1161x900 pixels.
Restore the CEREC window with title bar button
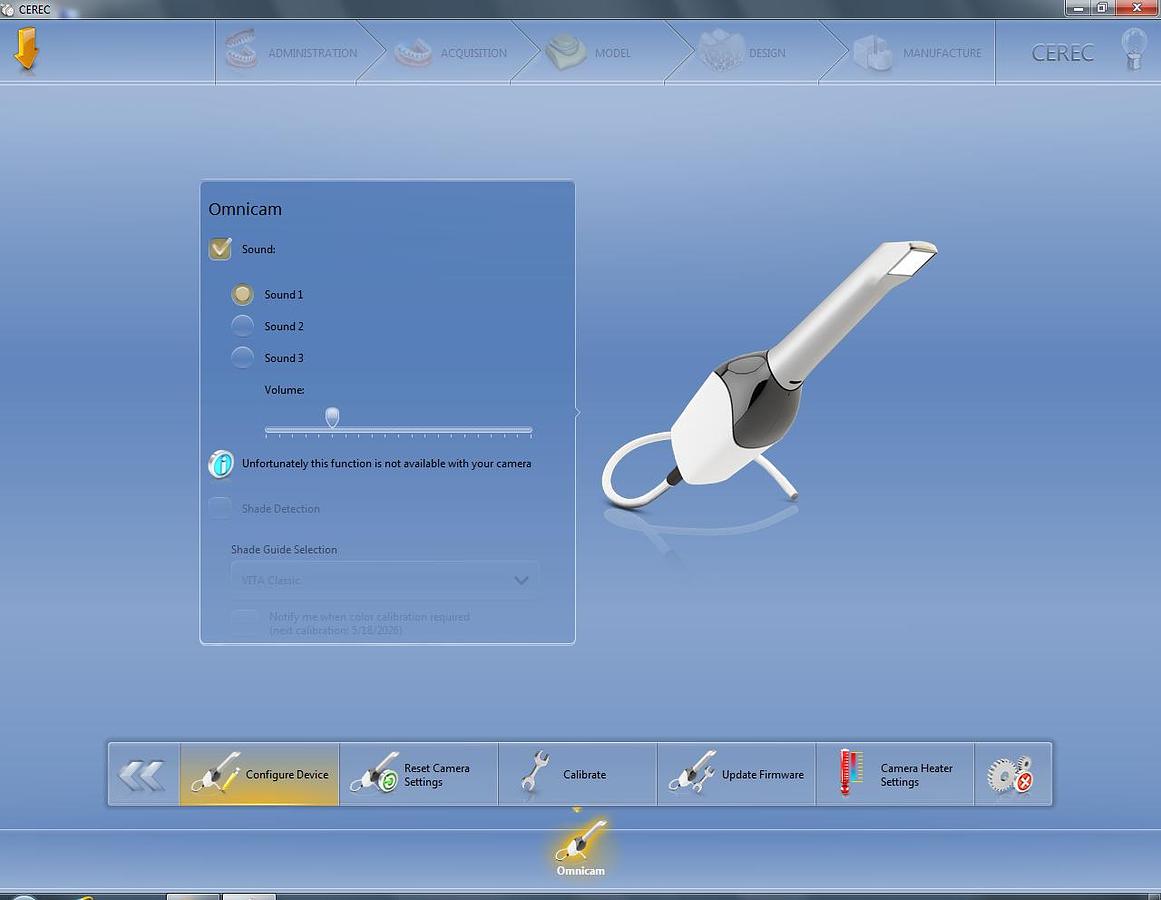1101,7
